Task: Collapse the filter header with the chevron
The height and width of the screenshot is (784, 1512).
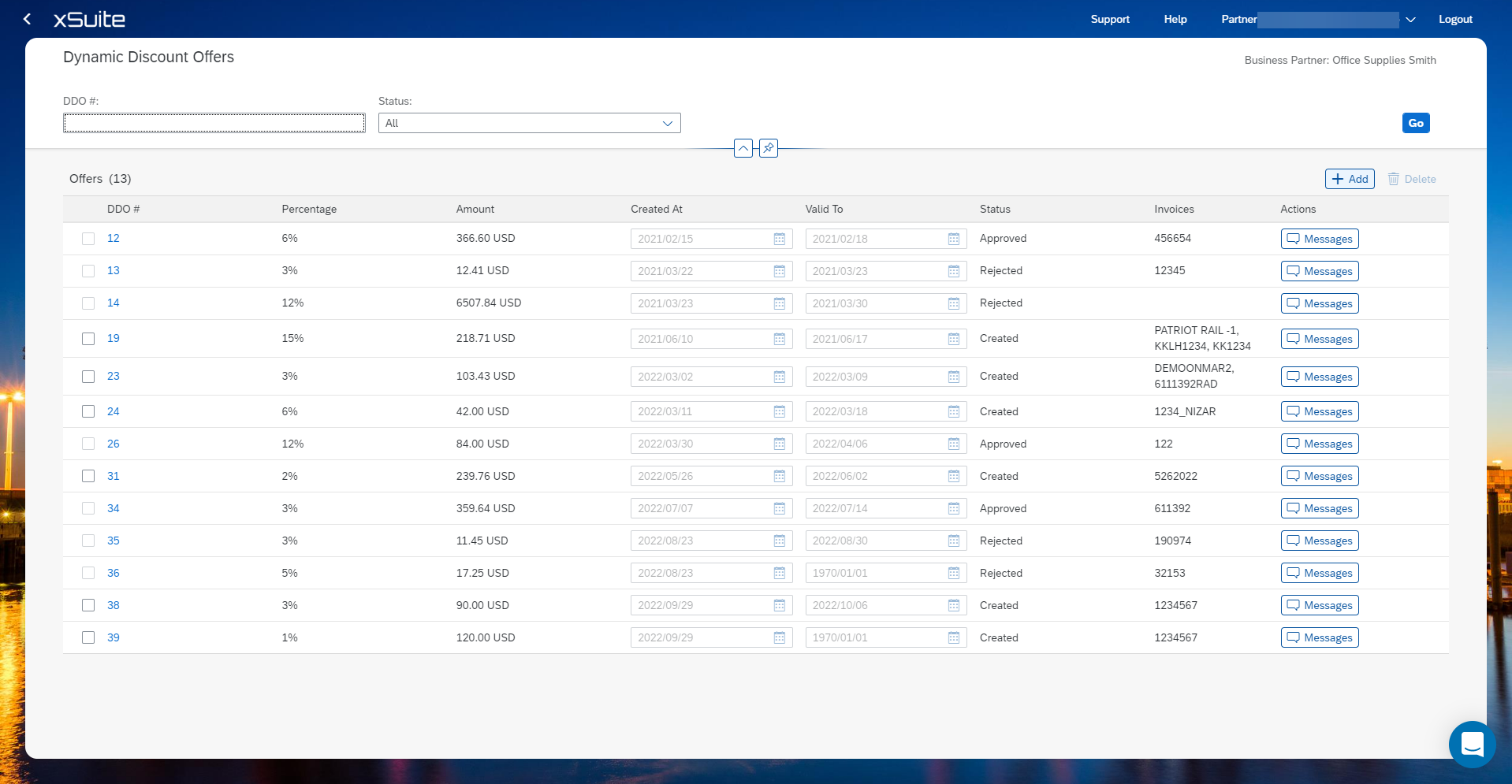Action: 743,148
